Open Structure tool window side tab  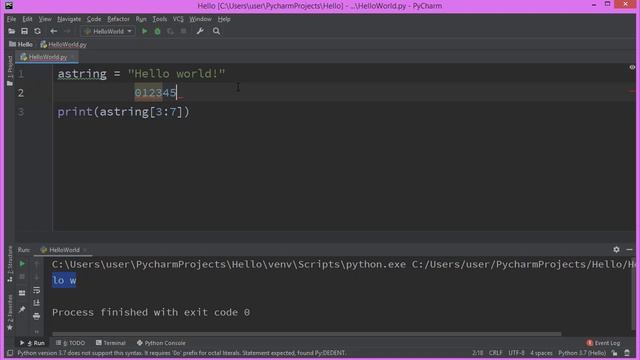(x=10, y=264)
